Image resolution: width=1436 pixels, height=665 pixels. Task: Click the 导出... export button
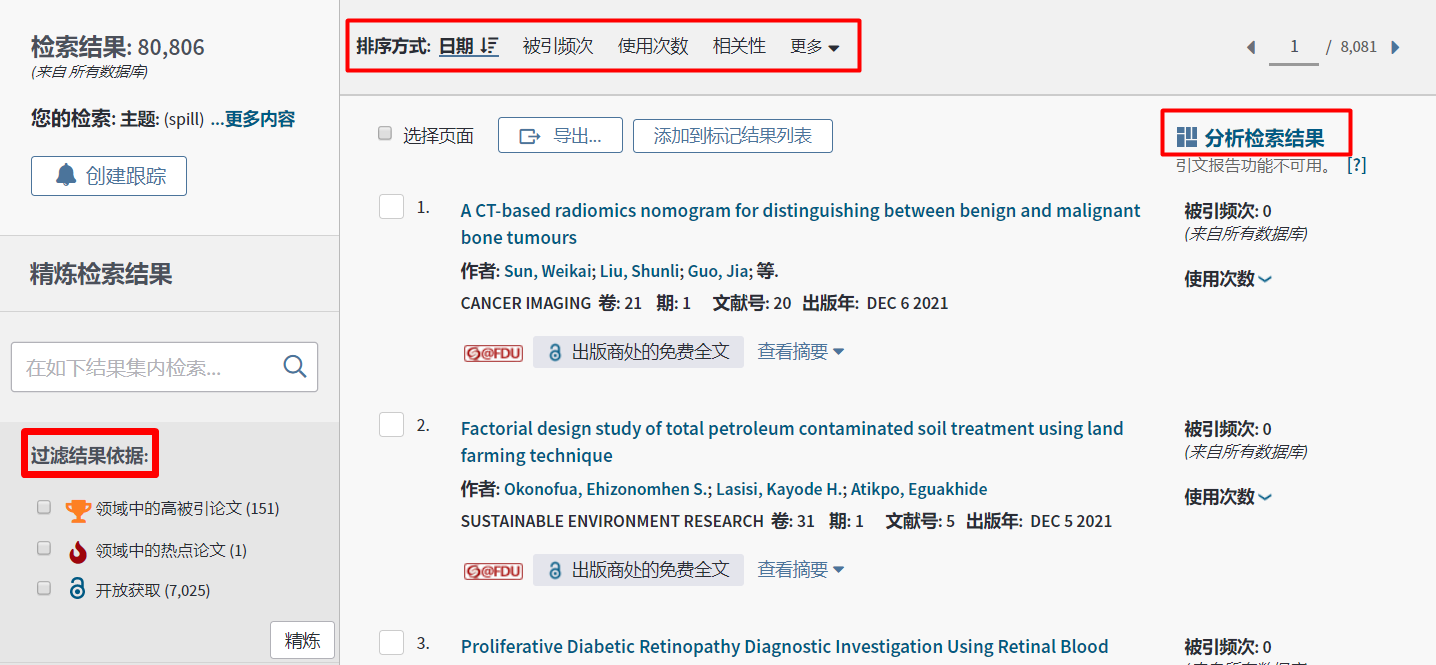(560, 136)
